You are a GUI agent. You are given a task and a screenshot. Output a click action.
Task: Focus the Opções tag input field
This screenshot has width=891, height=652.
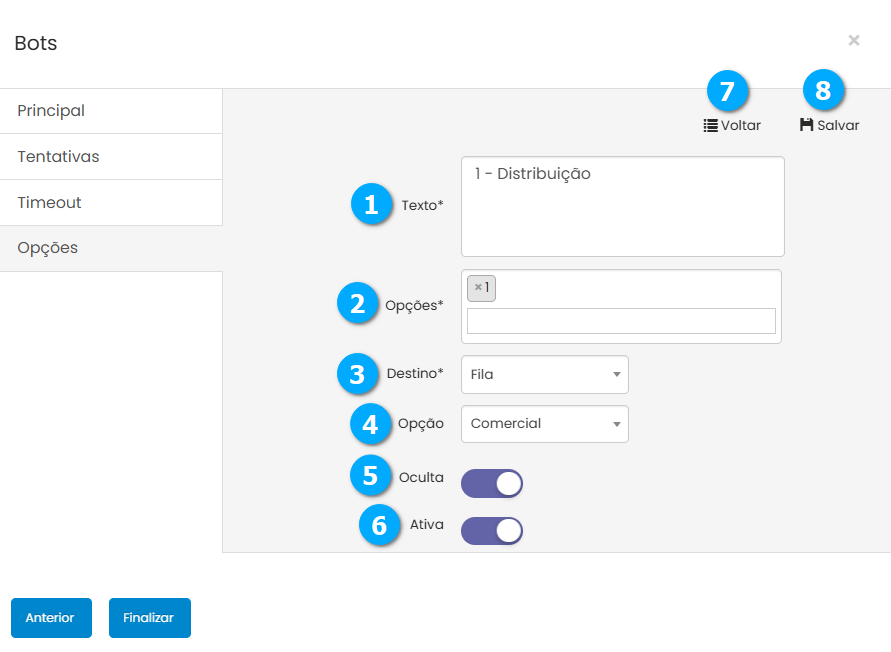pyautogui.click(x=621, y=321)
